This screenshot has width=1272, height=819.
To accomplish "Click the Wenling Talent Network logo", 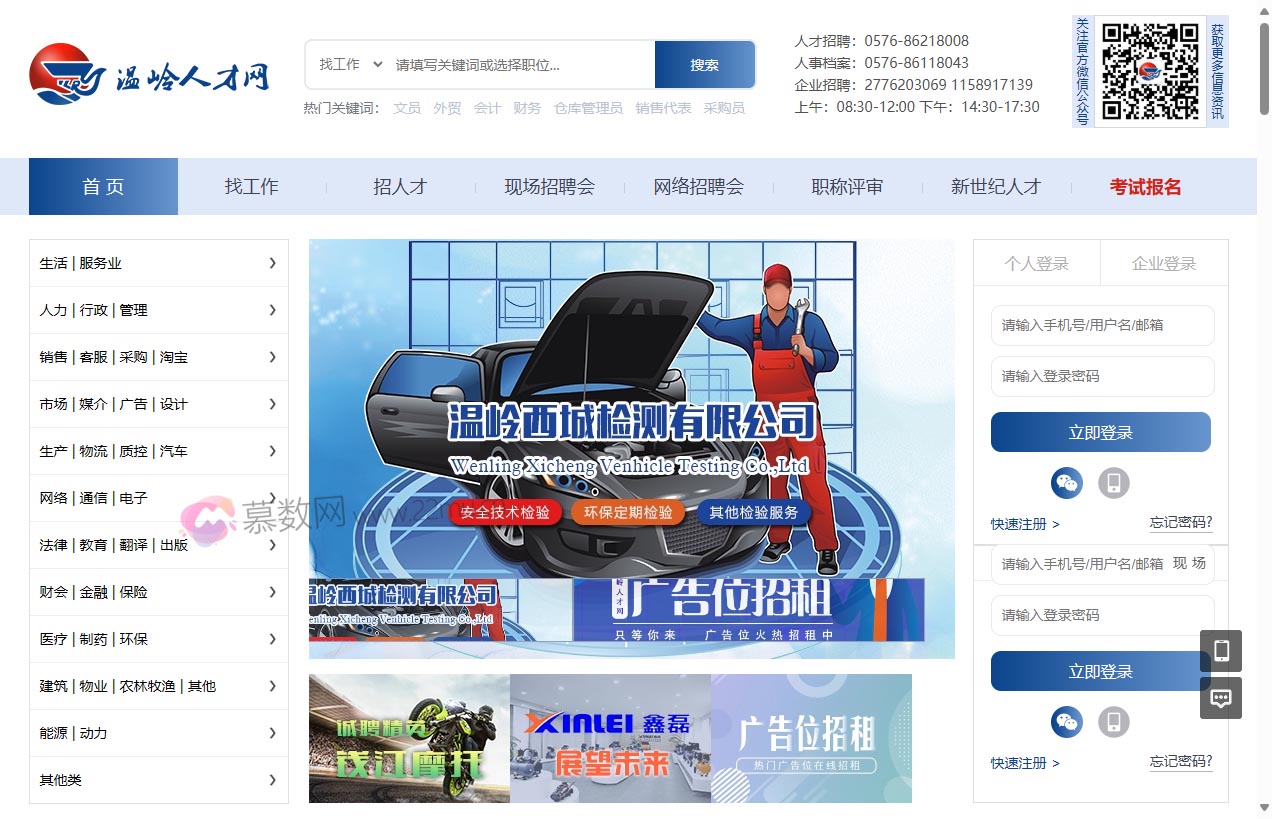I will pyautogui.click(x=150, y=74).
